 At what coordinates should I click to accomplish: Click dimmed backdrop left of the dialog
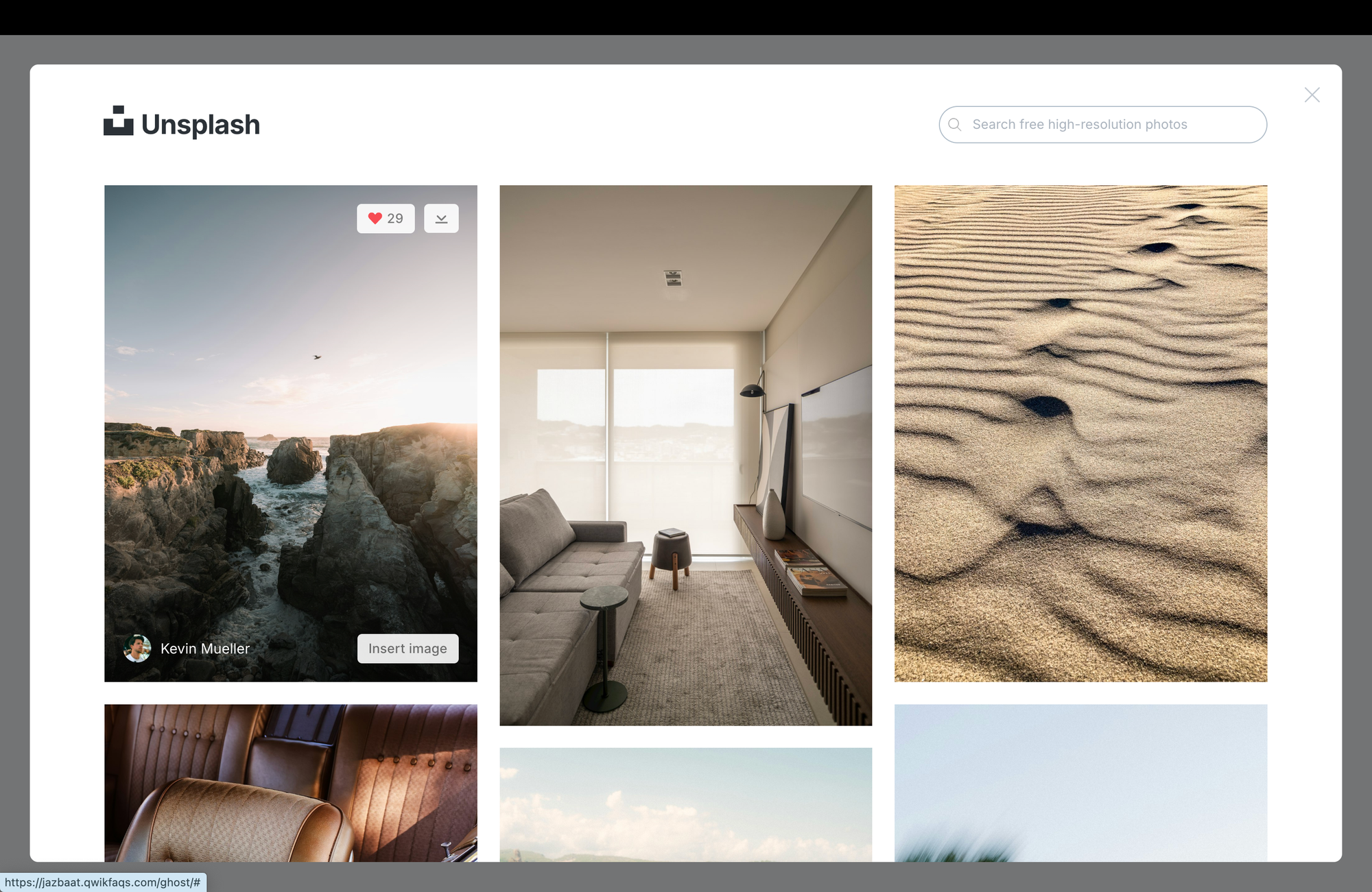coord(14,446)
